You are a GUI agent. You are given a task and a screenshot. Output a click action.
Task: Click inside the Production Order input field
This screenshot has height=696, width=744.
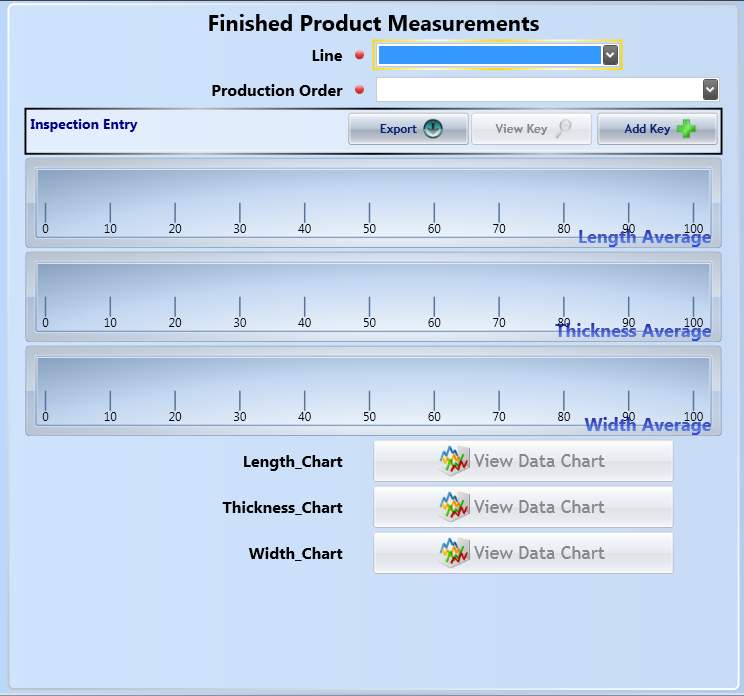click(x=538, y=90)
